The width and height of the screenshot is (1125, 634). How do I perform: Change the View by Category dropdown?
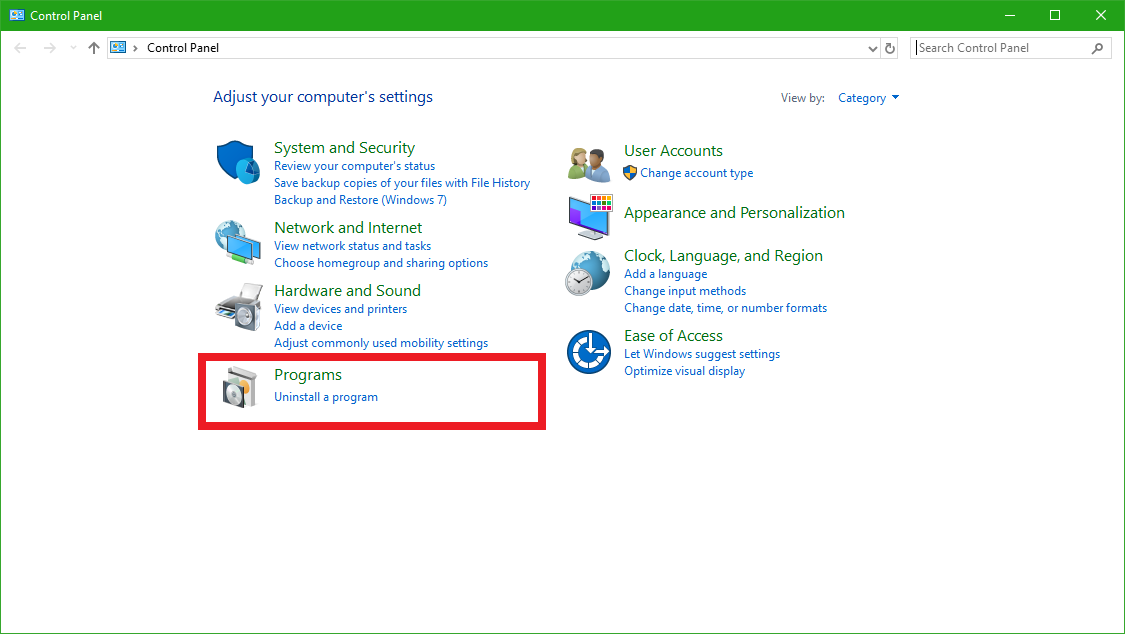(868, 97)
